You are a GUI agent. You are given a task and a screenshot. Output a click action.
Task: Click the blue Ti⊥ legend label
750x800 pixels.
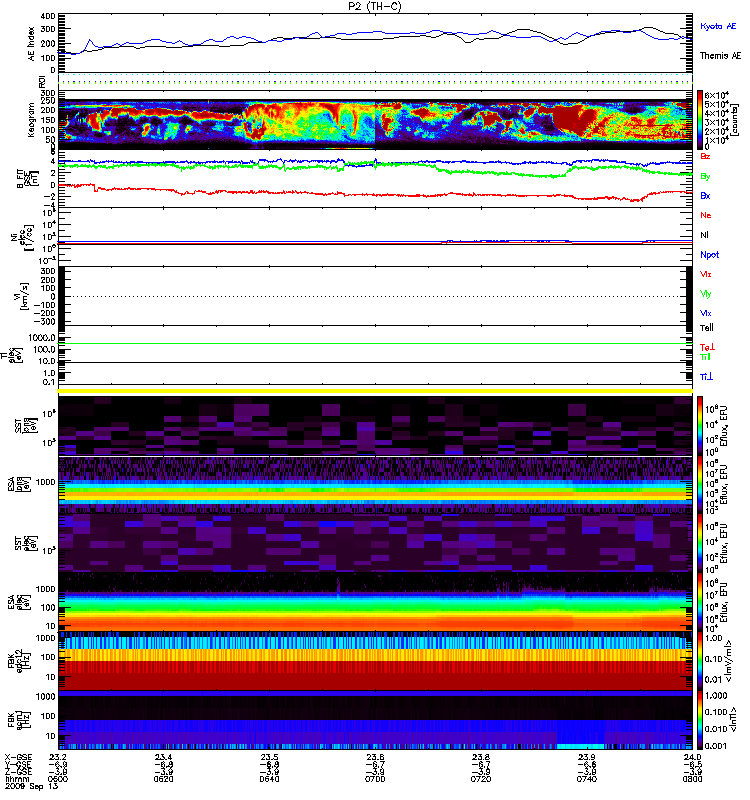(706, 377)
